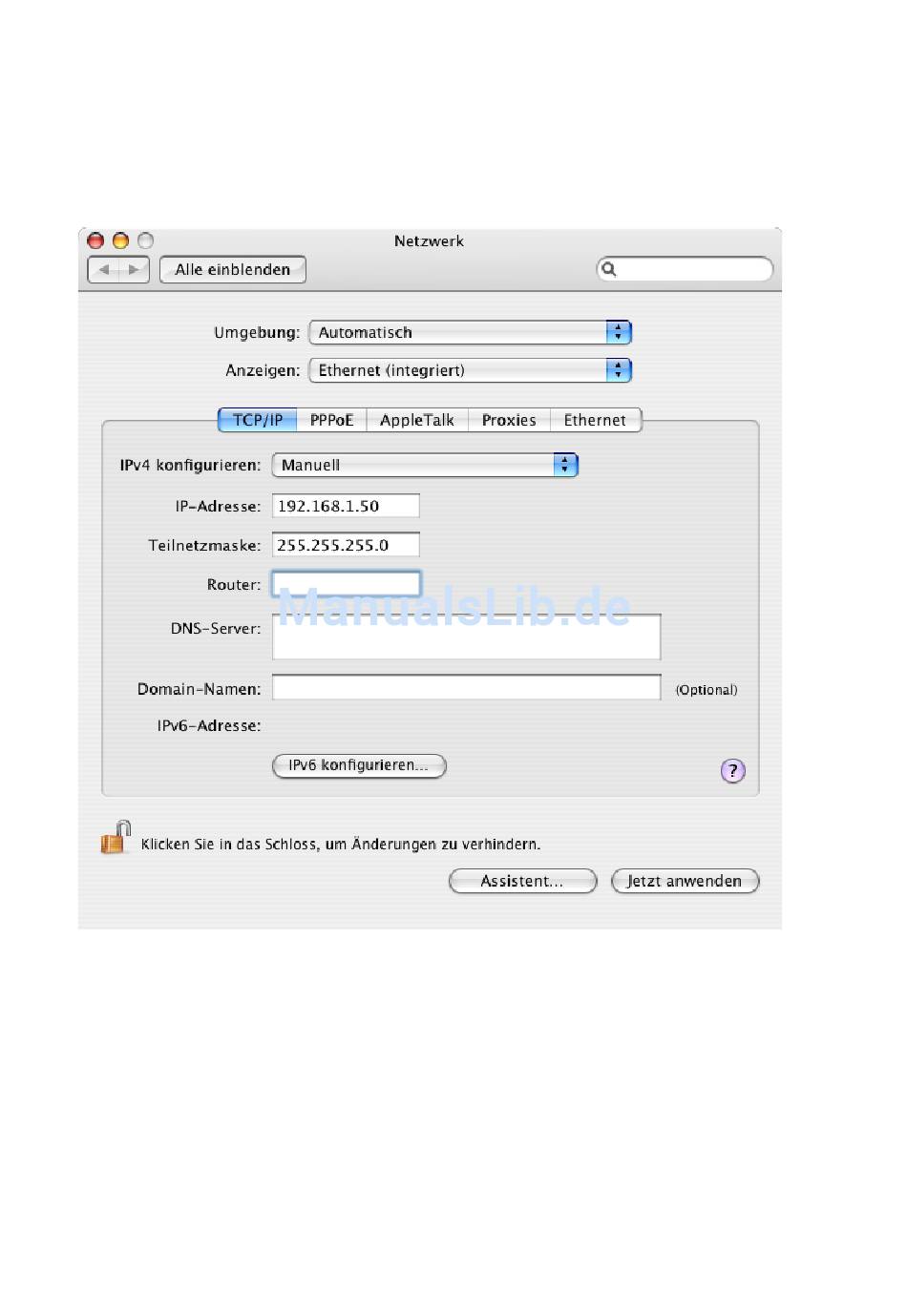This screenshot has width=907, height=1316.
Task: Click the Router input field
Action: coord(346,584)
